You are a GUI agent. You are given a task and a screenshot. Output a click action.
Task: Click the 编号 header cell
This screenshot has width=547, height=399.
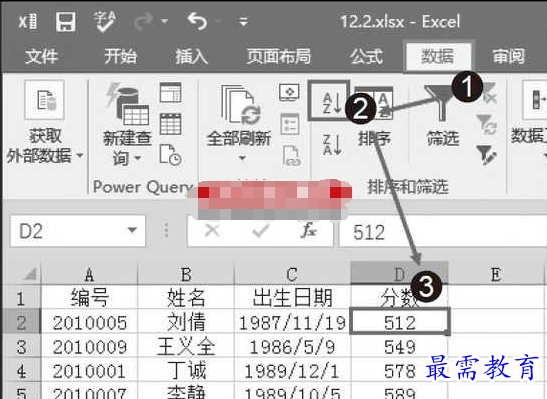[90, 298]
